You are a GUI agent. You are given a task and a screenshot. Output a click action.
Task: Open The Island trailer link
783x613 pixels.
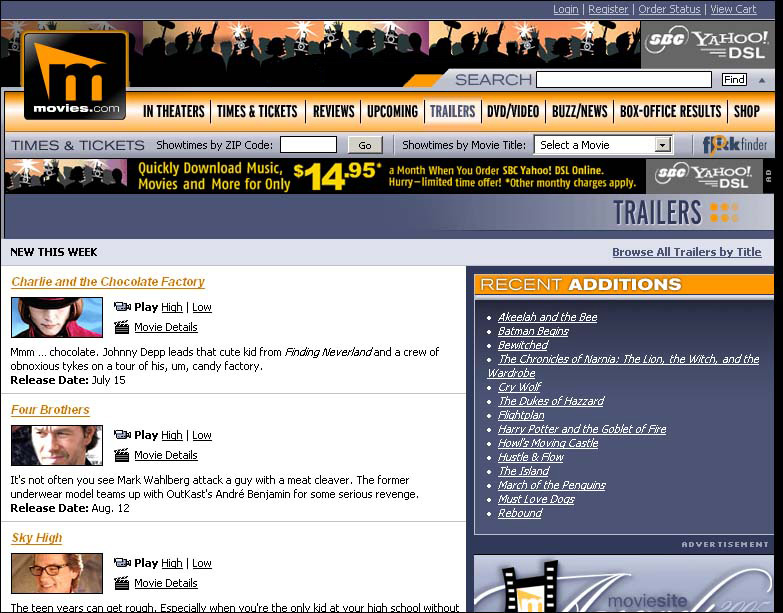click(x=524, y=471)
